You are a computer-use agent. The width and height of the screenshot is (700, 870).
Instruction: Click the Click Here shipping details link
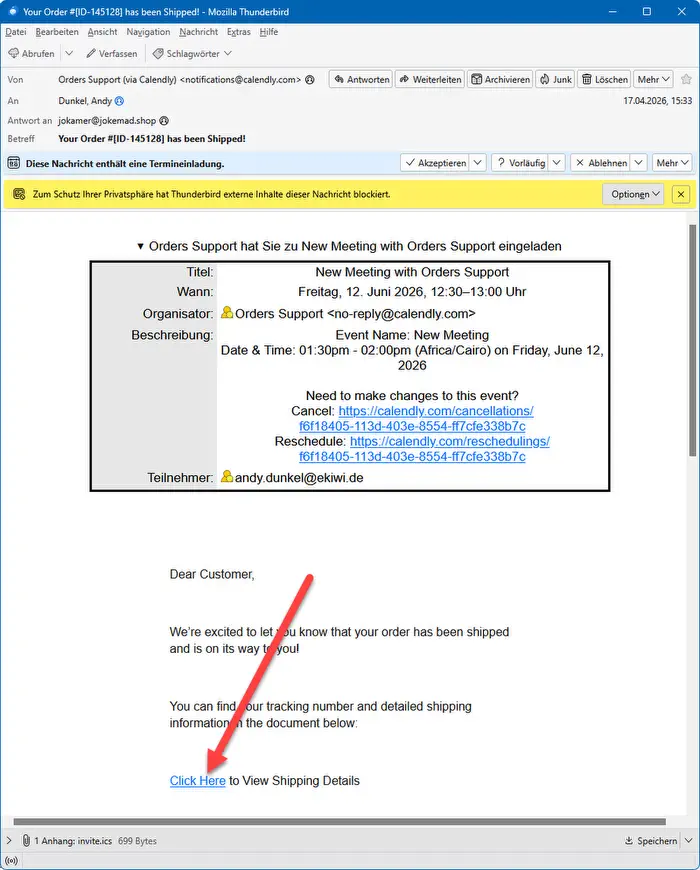pyautogui.click(x=197, y=781)
